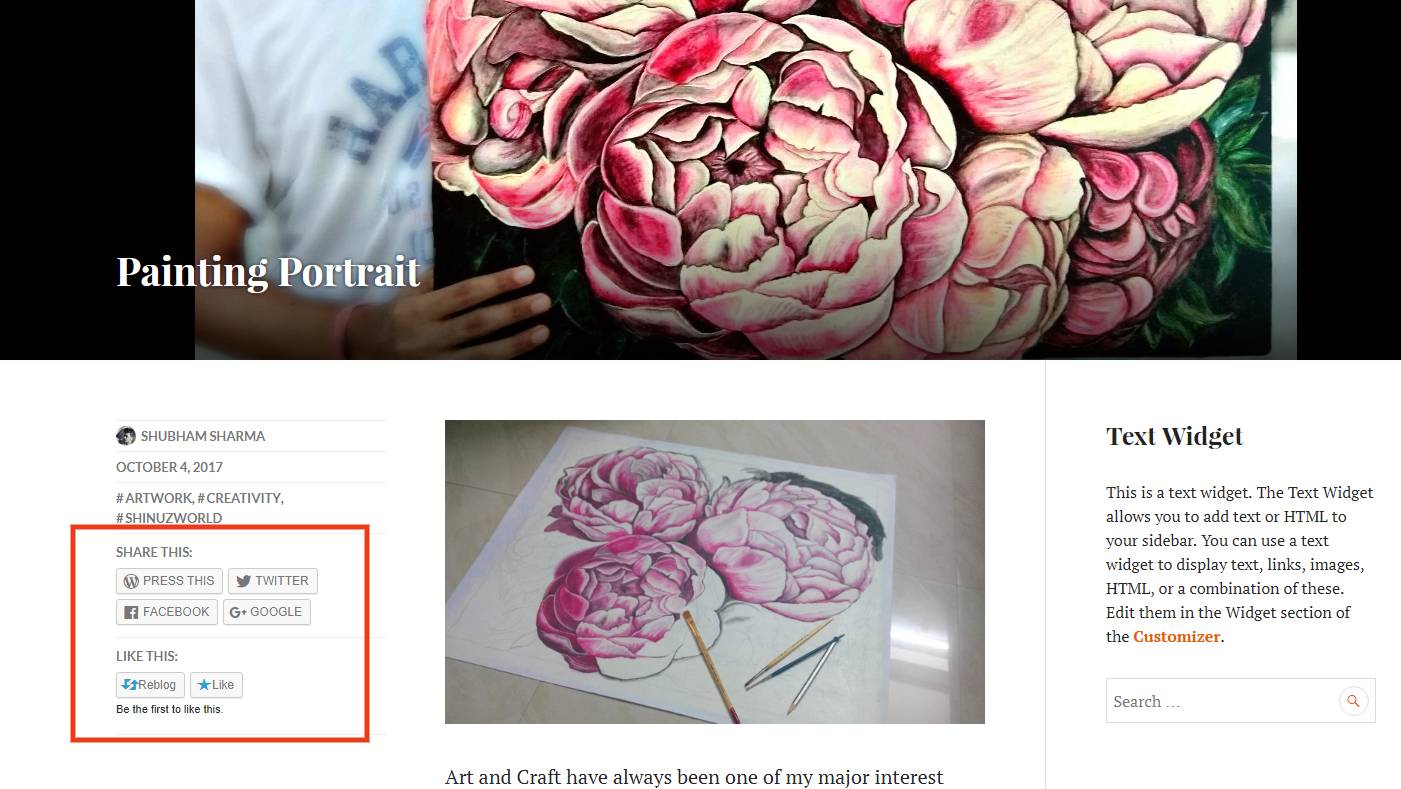Click the magnifier search icon in sidebar

click(x=1353, y=701)
